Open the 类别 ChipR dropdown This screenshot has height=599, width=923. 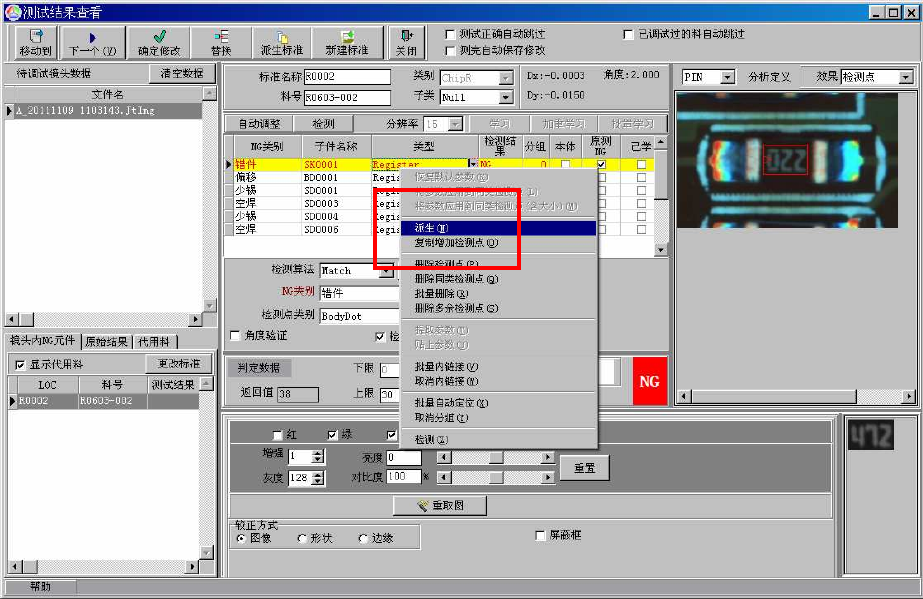tap(506, 78)
